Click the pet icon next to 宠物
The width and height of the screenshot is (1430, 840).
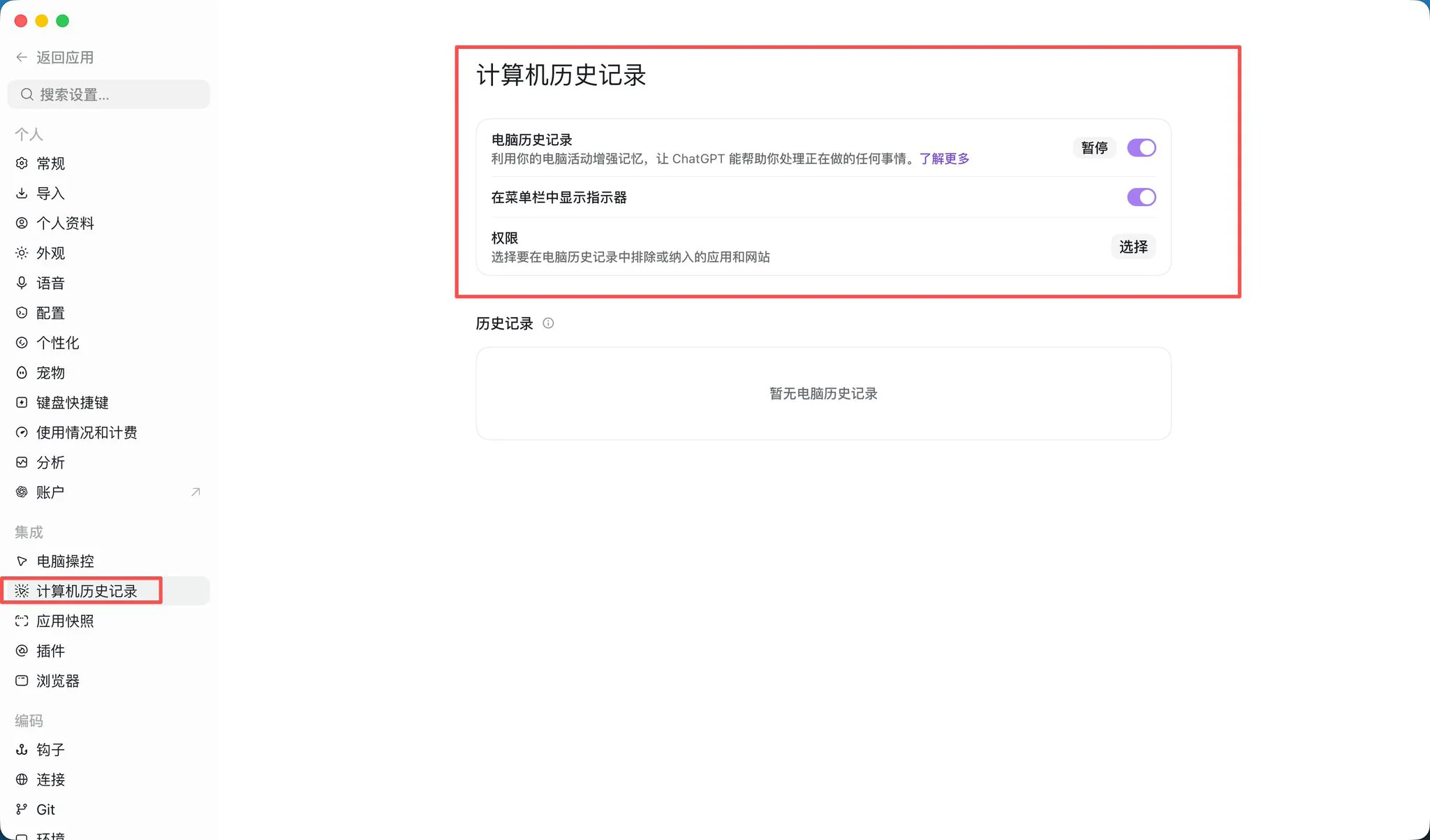[x=22, y=373]
